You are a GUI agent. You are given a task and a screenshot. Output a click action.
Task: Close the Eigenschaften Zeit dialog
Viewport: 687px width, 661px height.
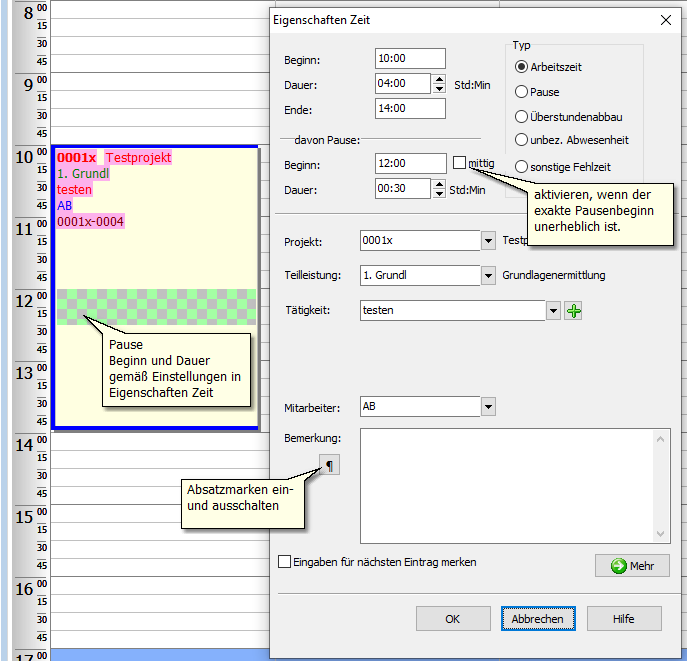click(x=666, y=19)
